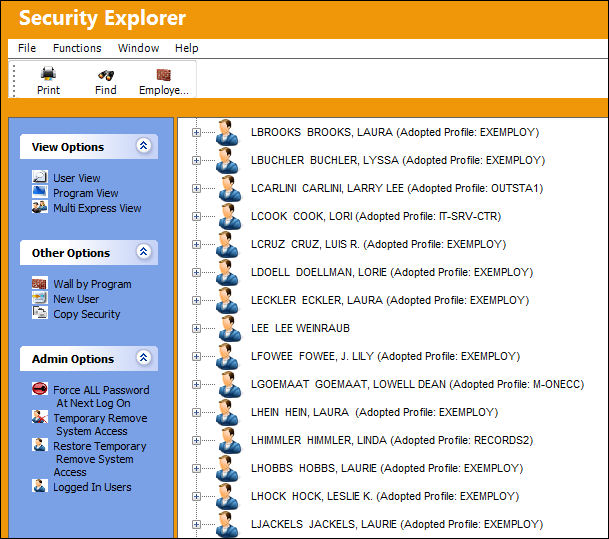Click the Logged In Users icon
Image resolution: width=609 pixels, height=539 pixels.
[40, 486]
